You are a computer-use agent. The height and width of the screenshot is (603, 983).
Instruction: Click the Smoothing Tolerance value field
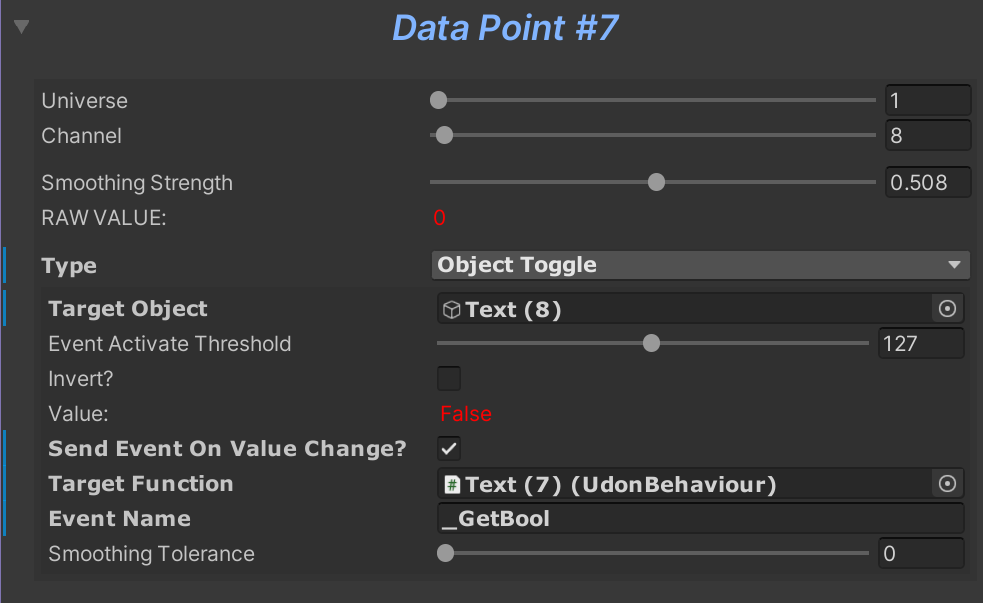[x=920, y=553]
